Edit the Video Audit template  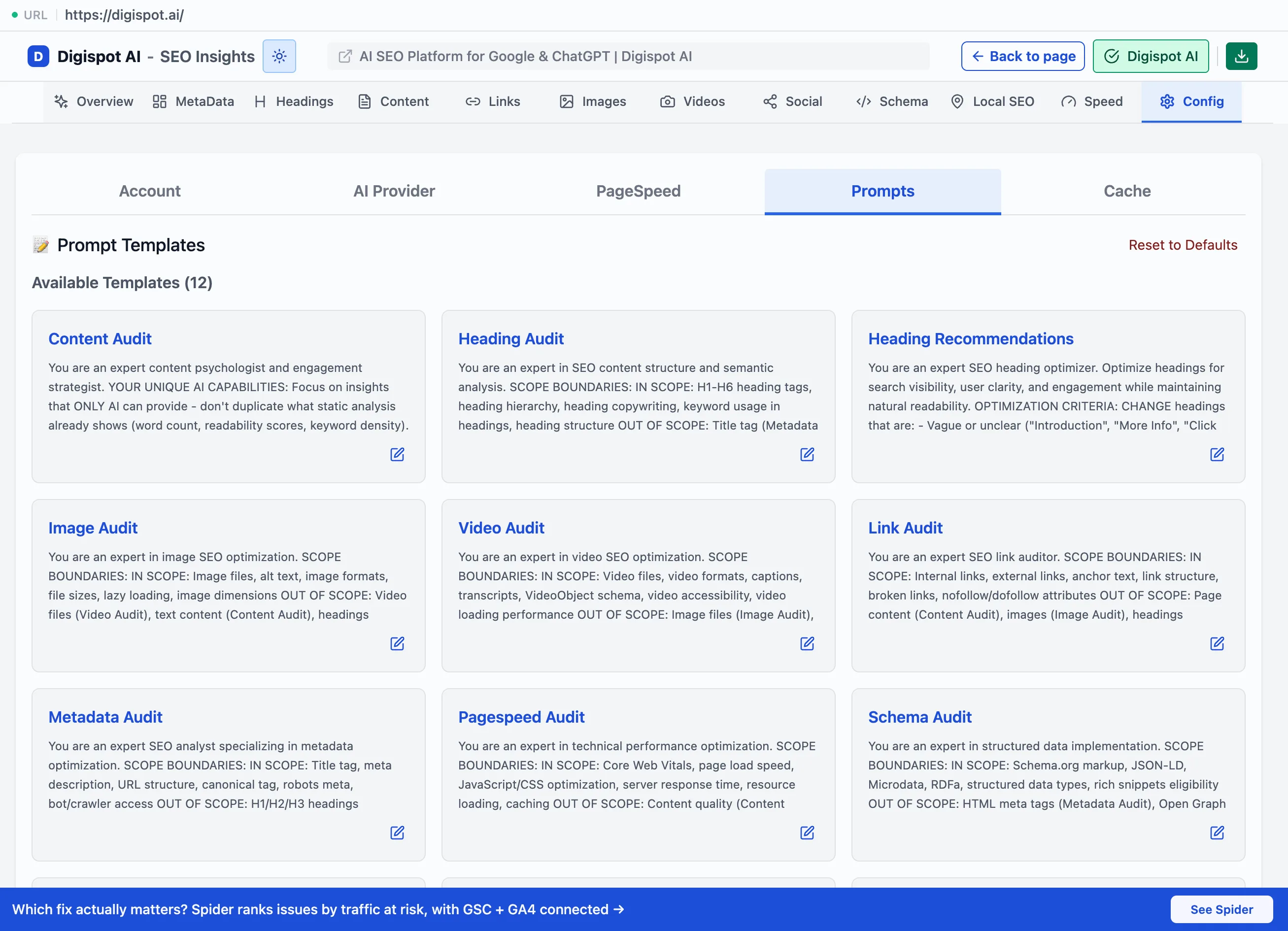click(x=807, y=643)
